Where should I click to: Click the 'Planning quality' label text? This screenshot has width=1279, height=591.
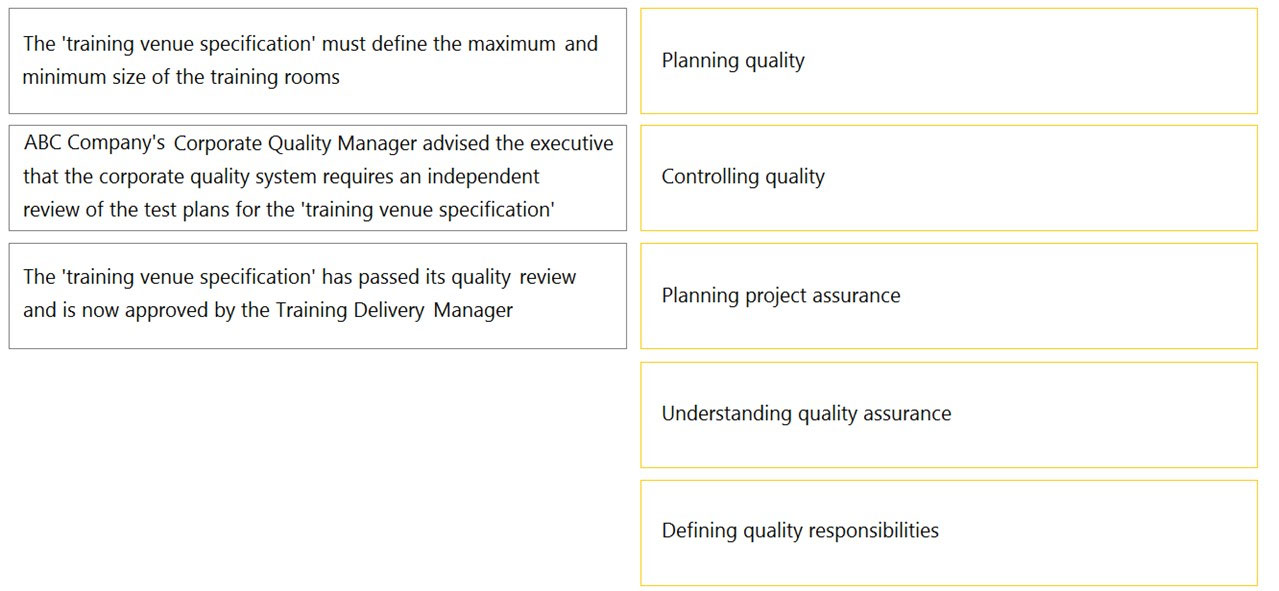pyautogui.click(x=733, y=61)
